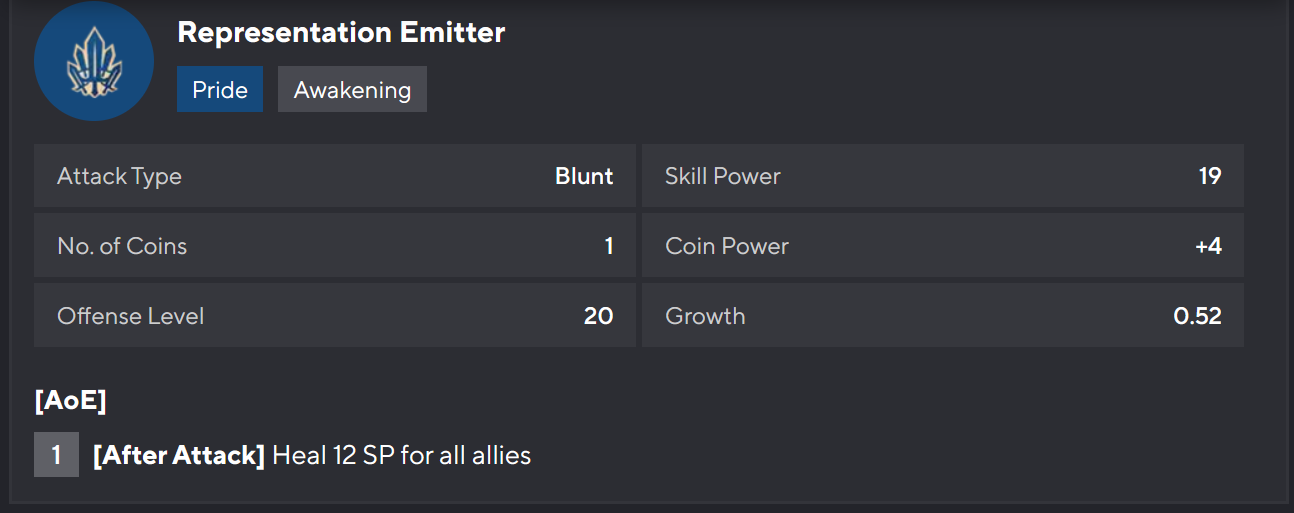Click the Skill Power value 19
Viewport: 1294px width, 513px height.
[x=1209, y=176]
